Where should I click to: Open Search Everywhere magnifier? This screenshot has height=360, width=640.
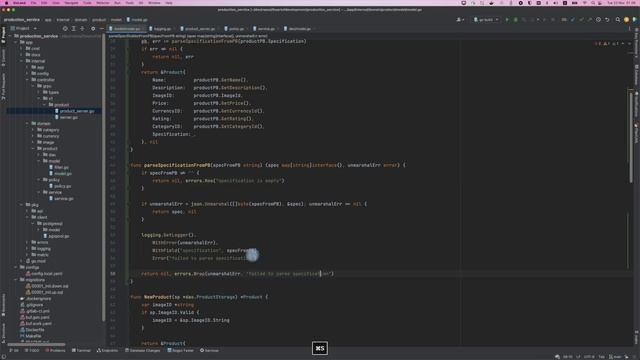[618, 20]
